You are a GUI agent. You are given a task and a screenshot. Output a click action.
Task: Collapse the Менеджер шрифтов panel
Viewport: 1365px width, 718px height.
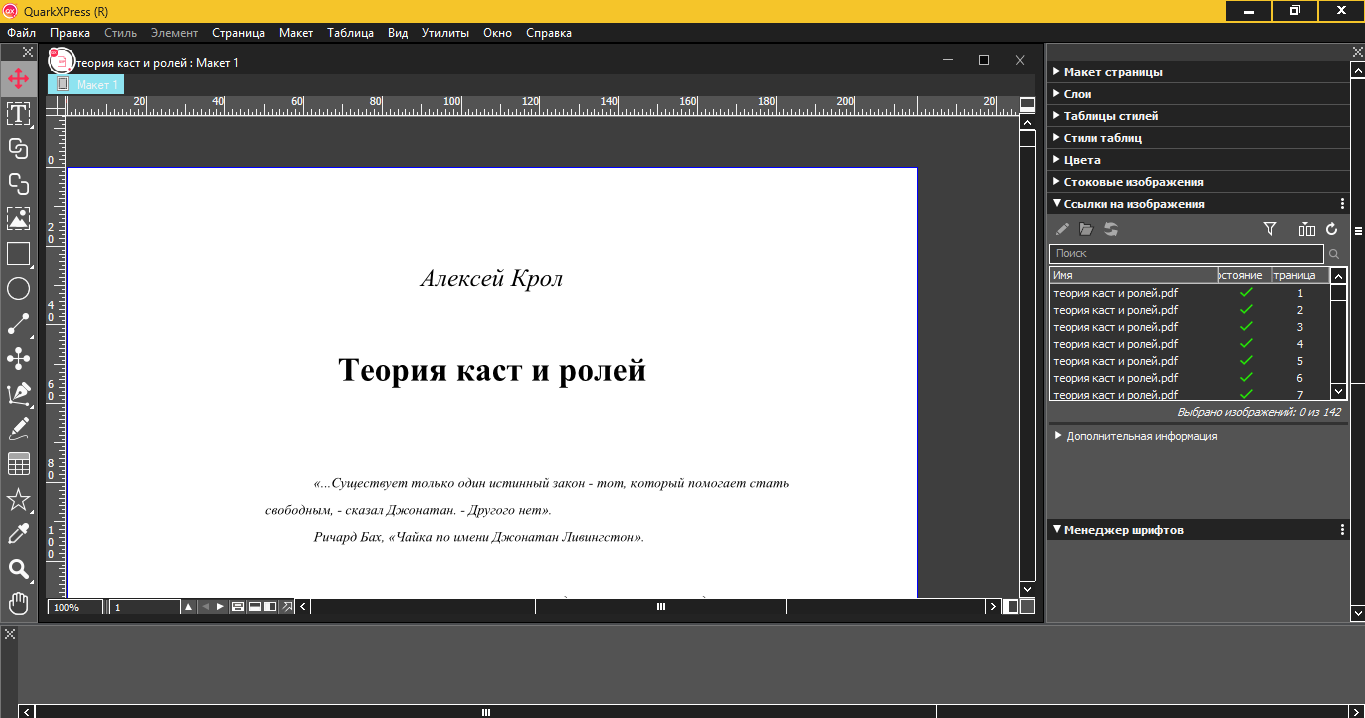pyautogui.click(x=1057, y=529)
